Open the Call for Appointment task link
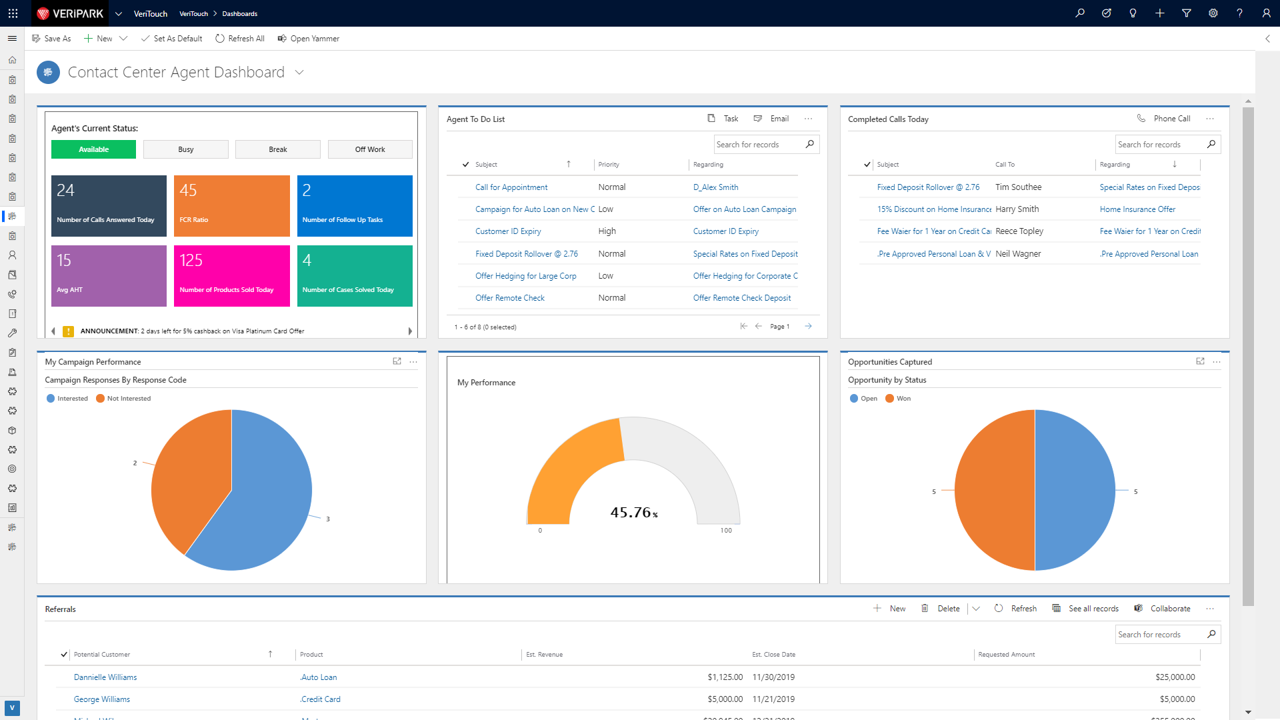This screenshot has width=1280, height=720. pyautogui.click(x=511, y=187)
